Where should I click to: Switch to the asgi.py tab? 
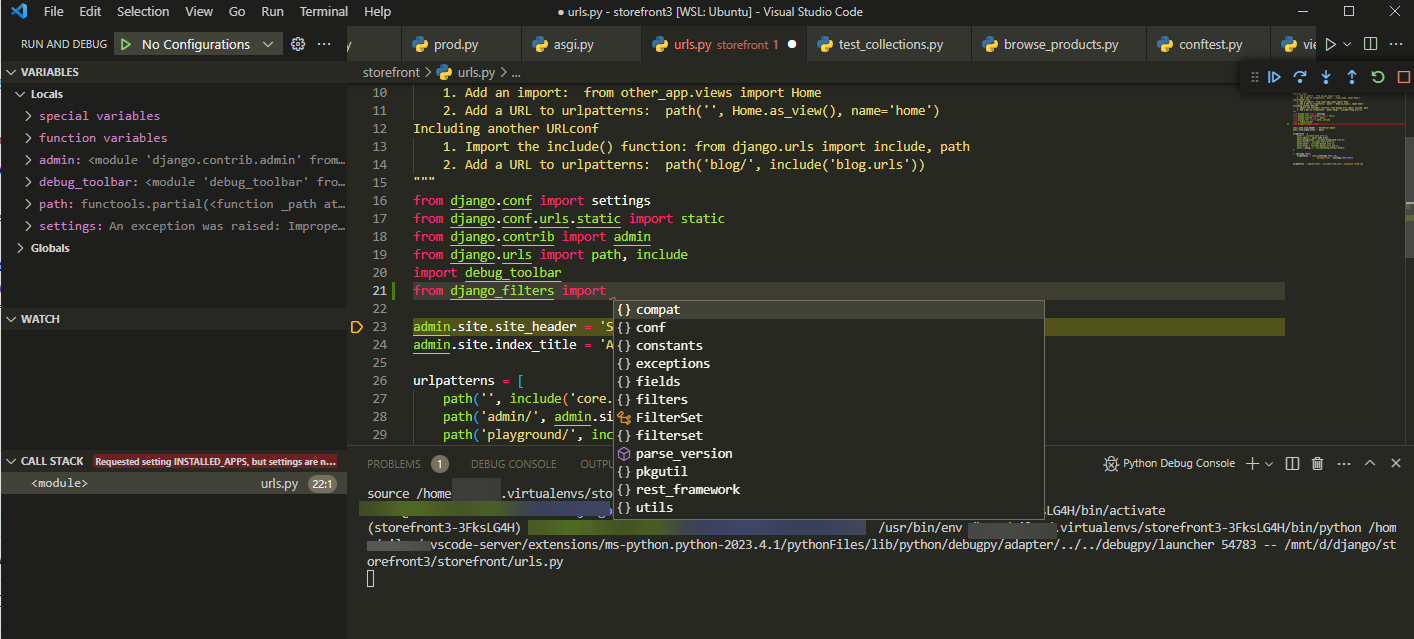(x=581, y=45)
